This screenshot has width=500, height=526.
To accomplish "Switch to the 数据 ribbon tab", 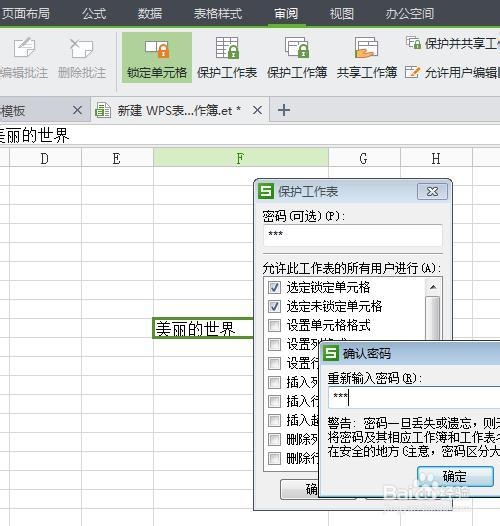I will 150,14.
